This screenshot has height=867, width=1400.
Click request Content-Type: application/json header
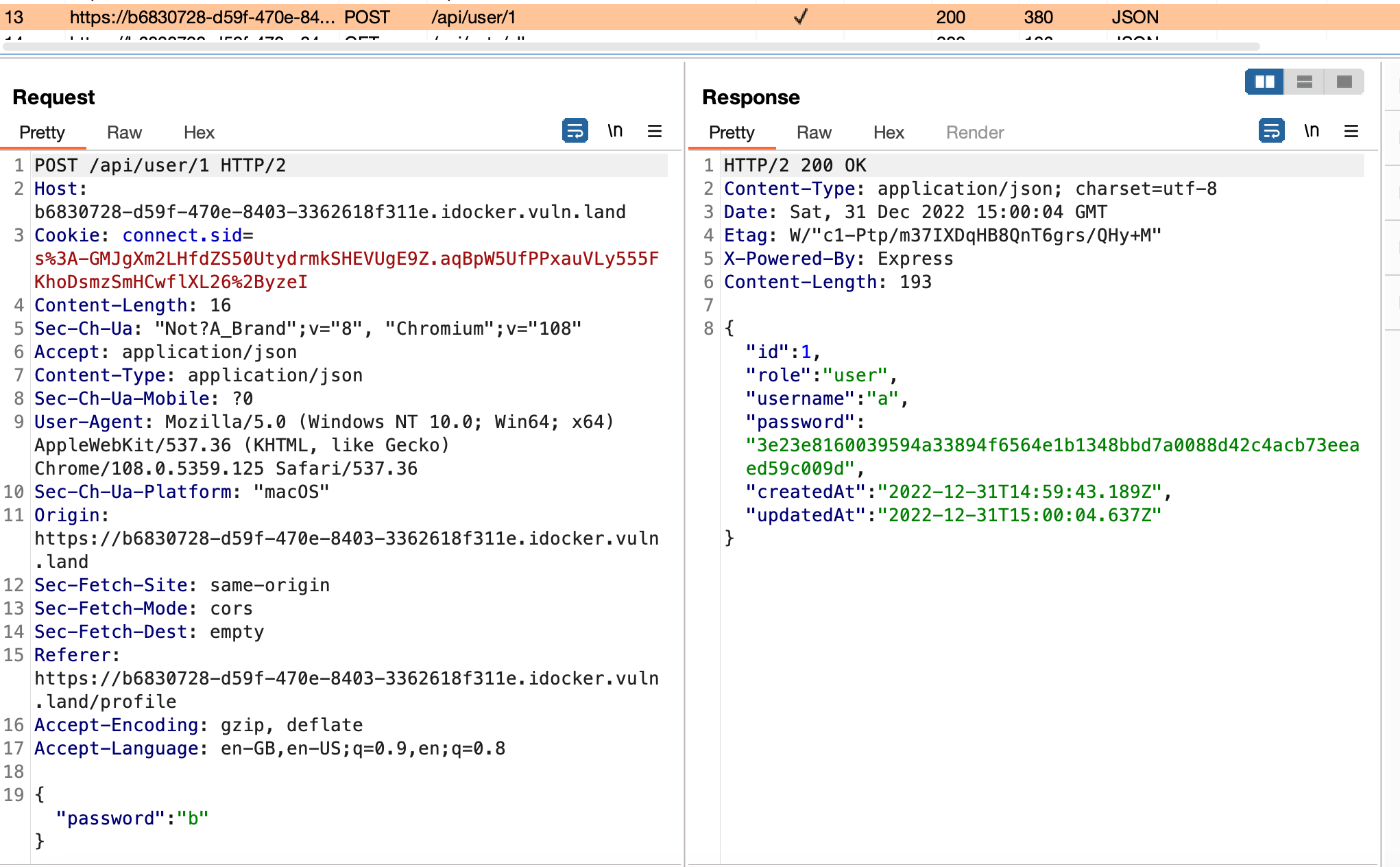pyautogui.click(x=198, y=375)
